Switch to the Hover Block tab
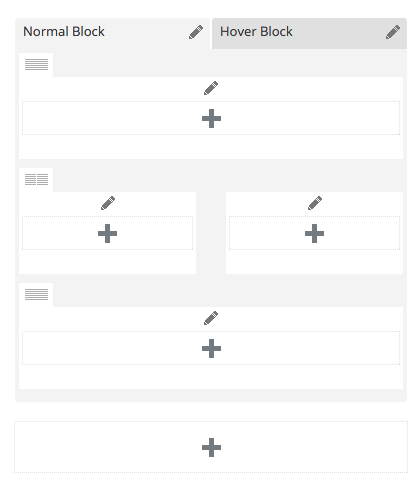Image resolution: width=420 pixels, height=490 pixels. 309,33
